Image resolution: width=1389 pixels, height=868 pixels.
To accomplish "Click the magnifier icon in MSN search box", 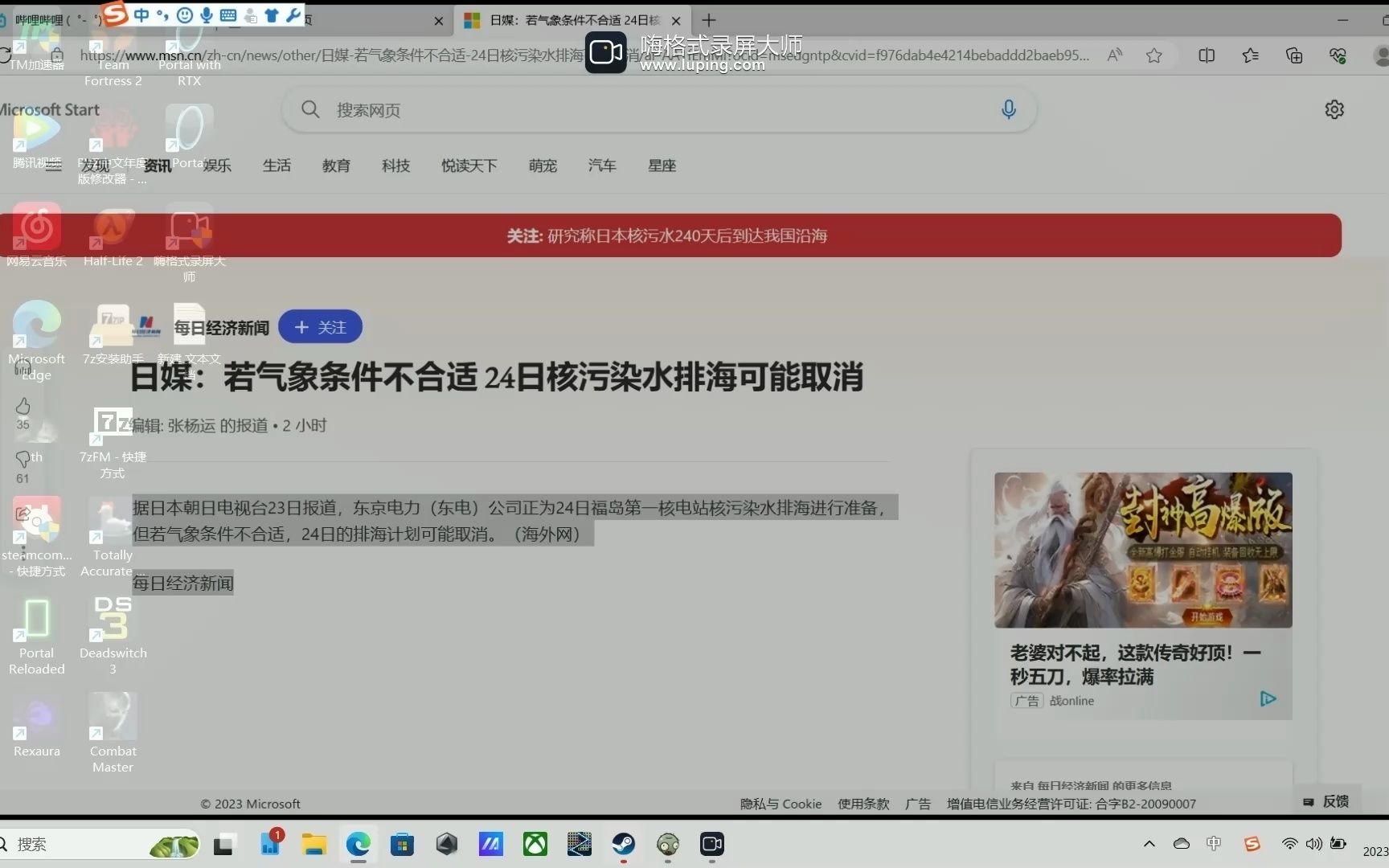I will (x=310, y=109).
